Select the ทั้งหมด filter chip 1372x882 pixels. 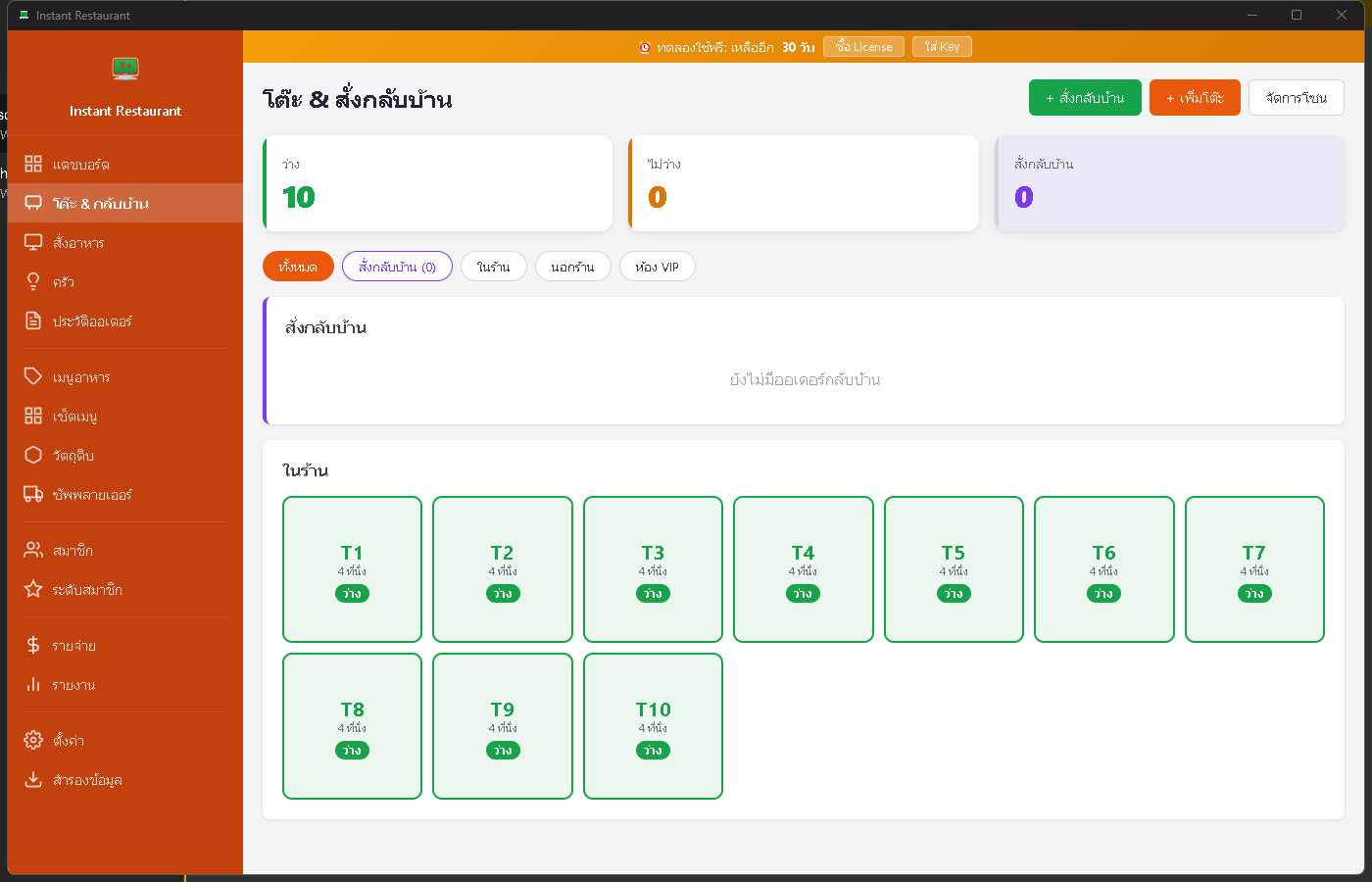click(298, 267)
